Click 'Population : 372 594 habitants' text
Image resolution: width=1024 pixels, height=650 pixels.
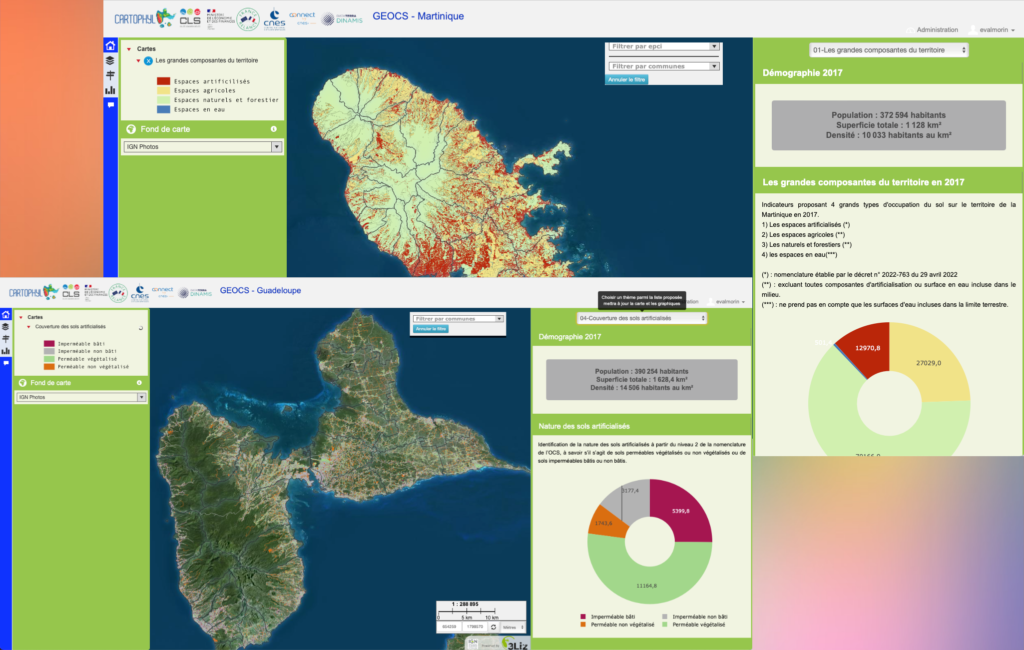point(888,115)
